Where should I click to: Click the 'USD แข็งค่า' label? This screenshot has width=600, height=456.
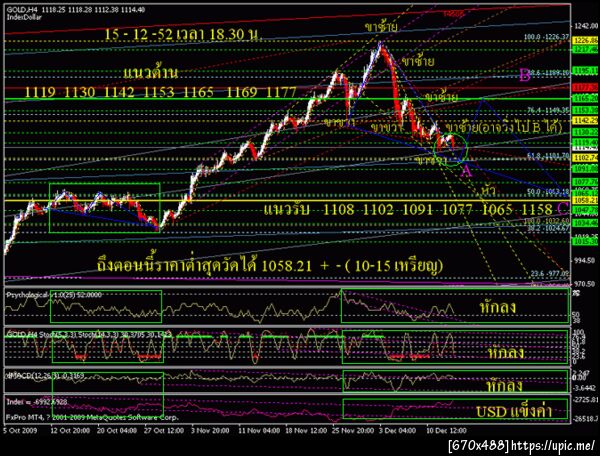point(514,411)
